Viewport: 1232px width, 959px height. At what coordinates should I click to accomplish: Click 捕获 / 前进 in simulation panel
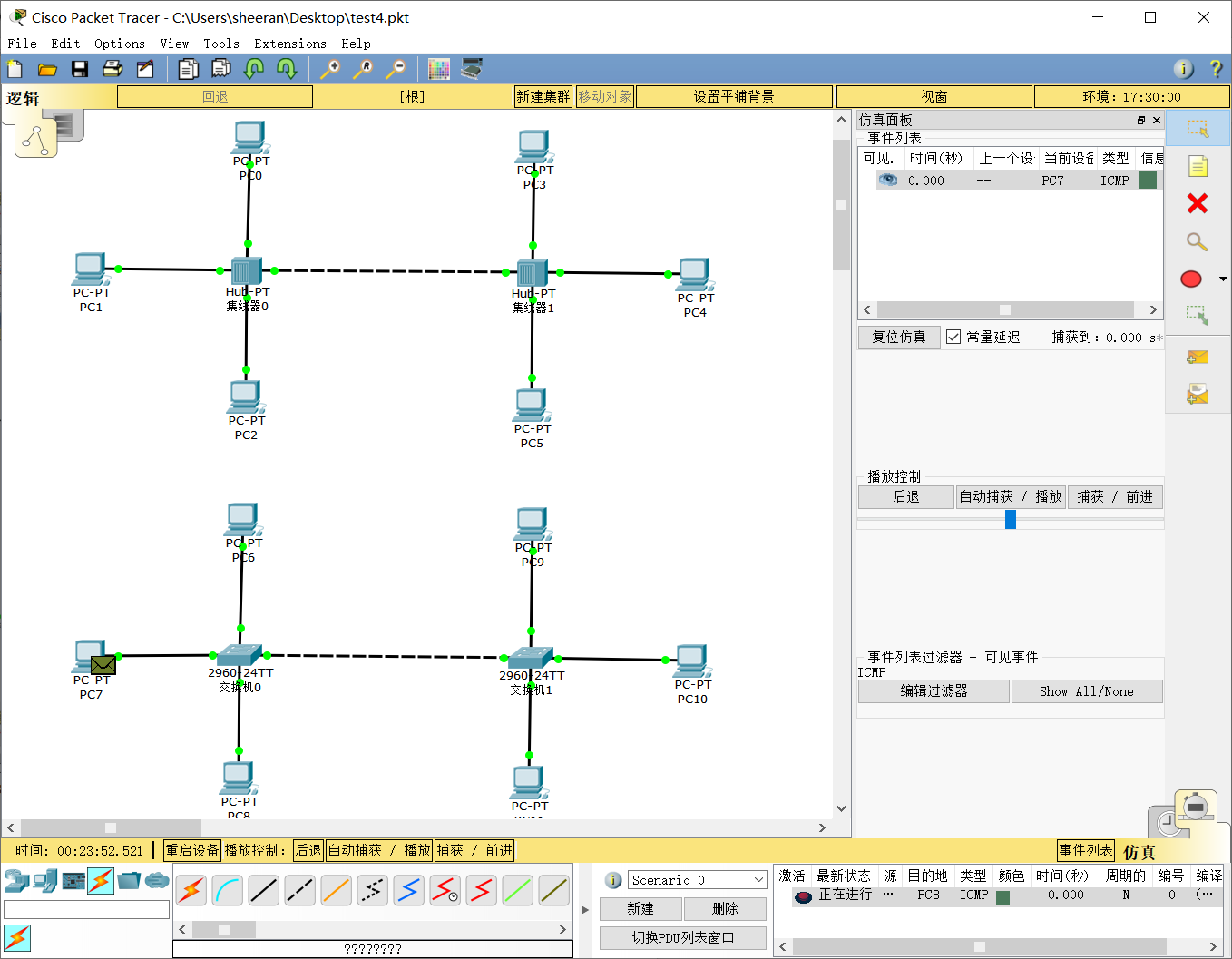coord(1115,496)
